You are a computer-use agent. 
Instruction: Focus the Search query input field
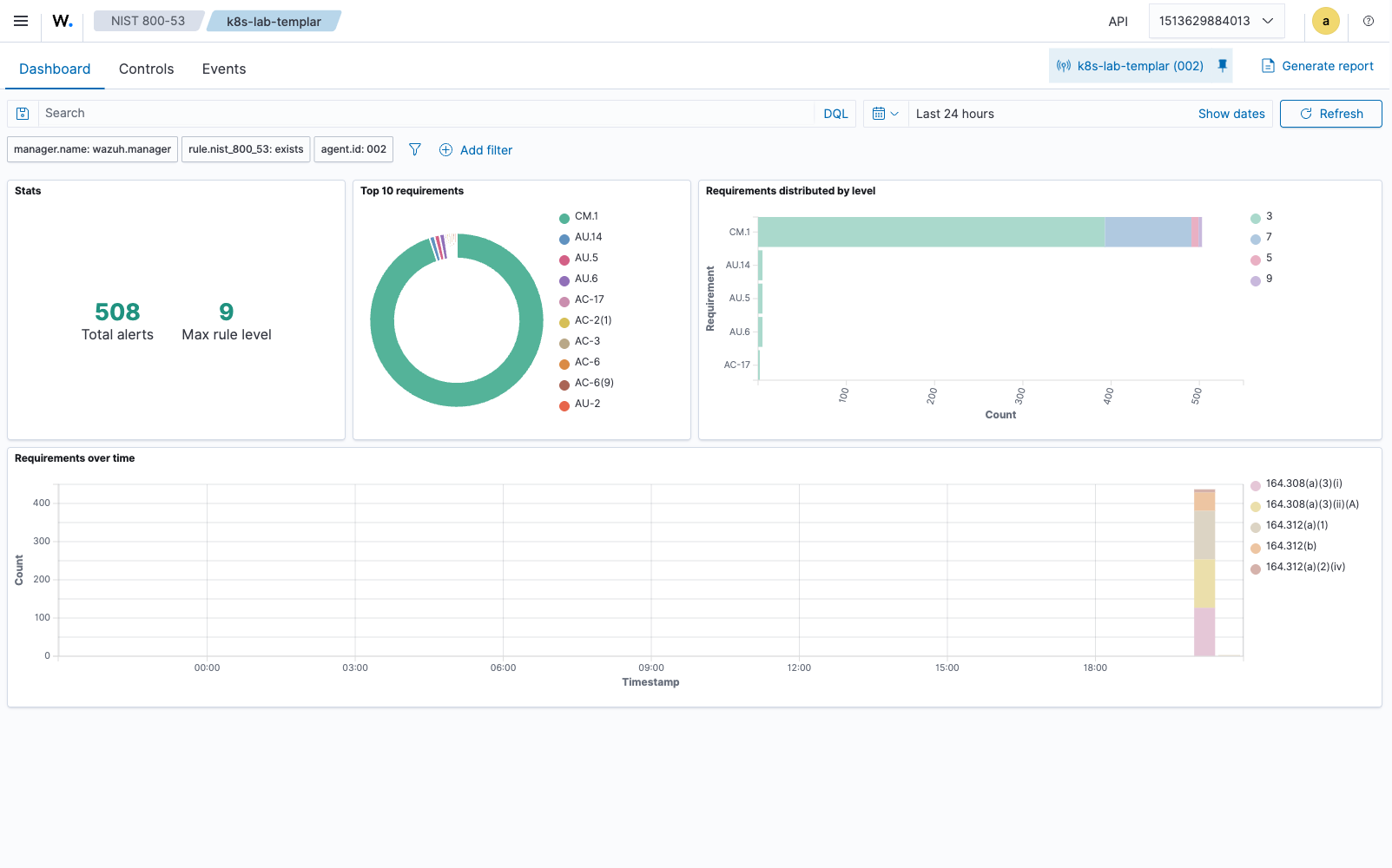pyautogui.click(x=426, y=114)
